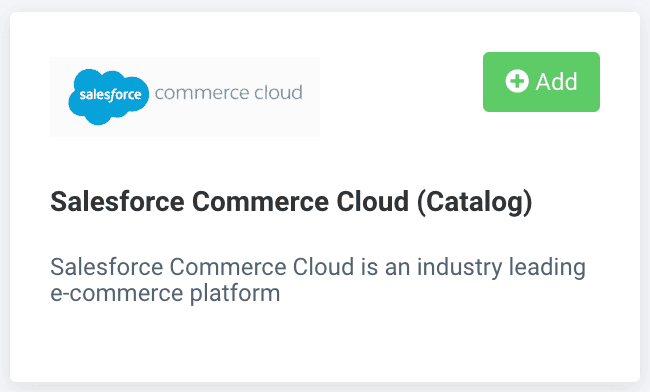Open the Salesforce Commerce Cloud (Catalog) title
Viewport: 650px width, 392px height.
291,202
